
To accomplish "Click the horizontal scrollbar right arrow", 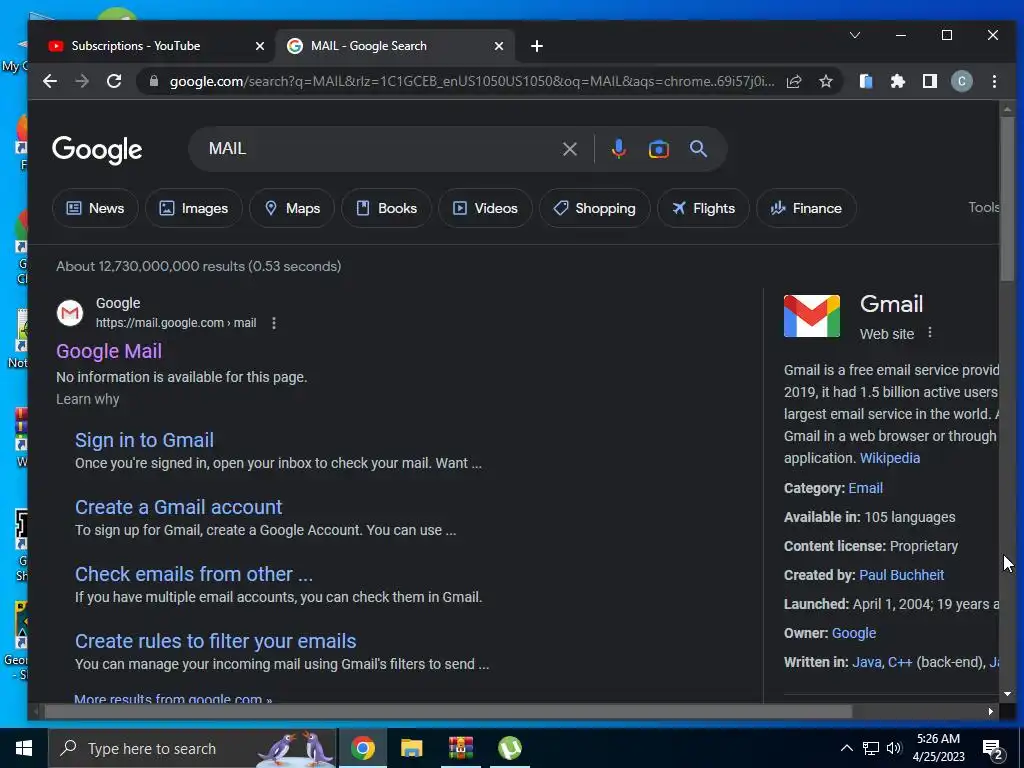I will click(x=991, y=712).
